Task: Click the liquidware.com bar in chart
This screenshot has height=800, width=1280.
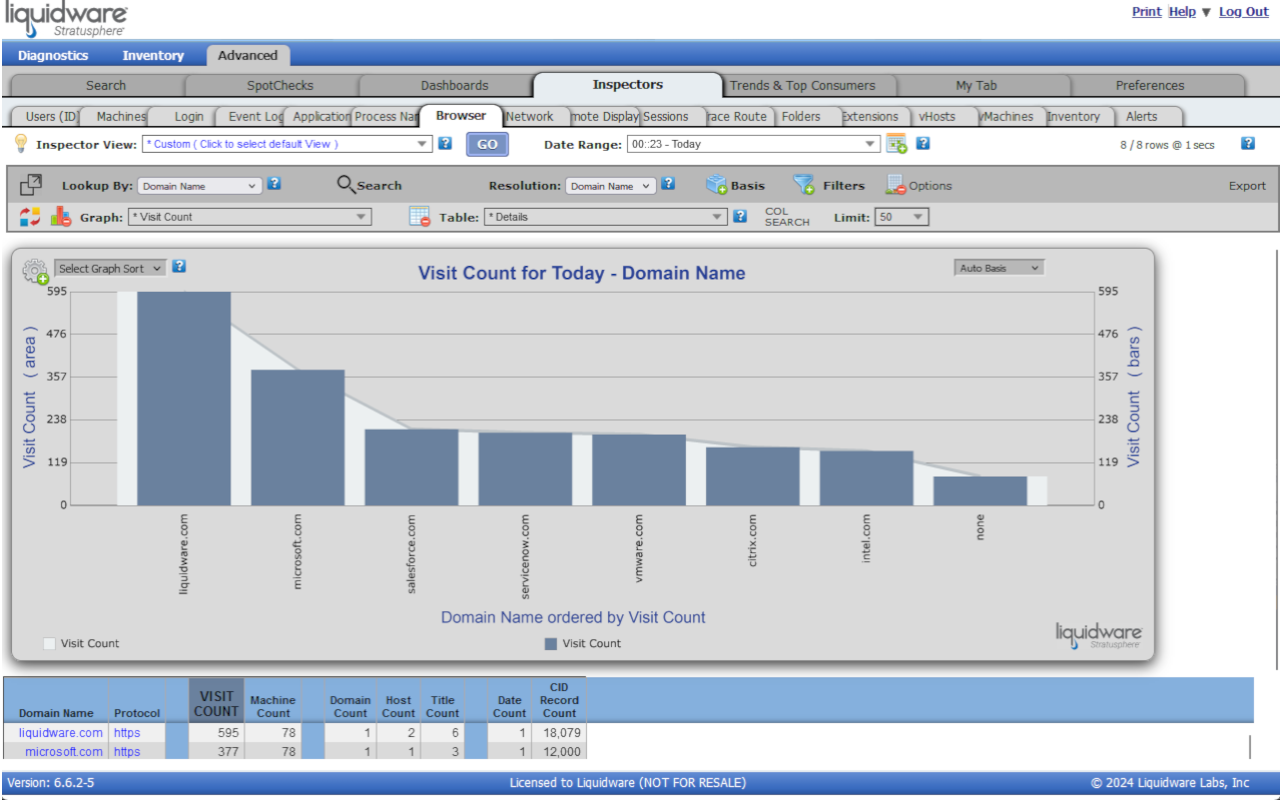Action: [x=184, y=398]
